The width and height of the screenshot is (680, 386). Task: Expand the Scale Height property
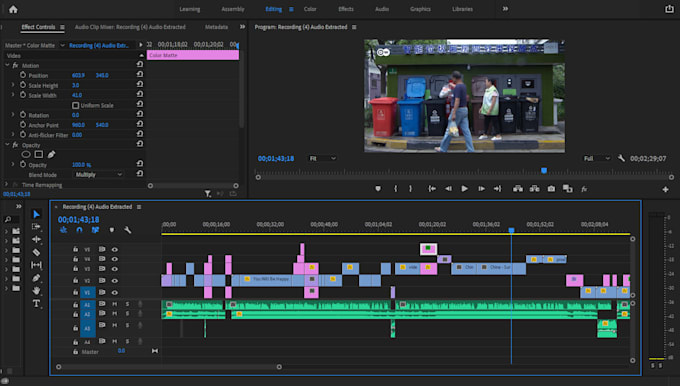pos(13,85)
